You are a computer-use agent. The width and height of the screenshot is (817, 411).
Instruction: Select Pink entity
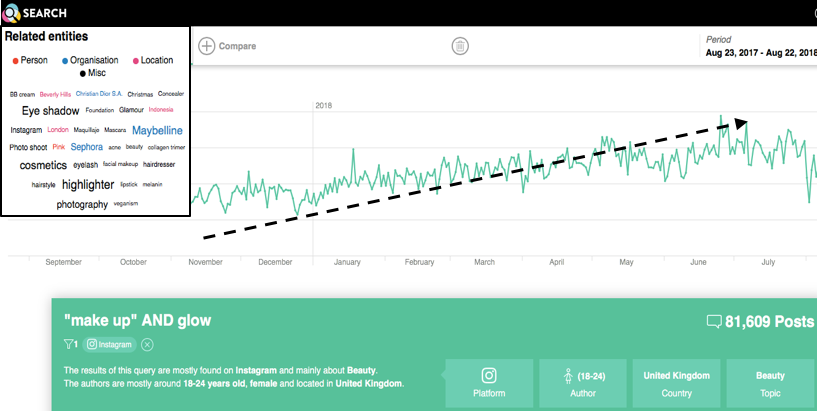59,147
